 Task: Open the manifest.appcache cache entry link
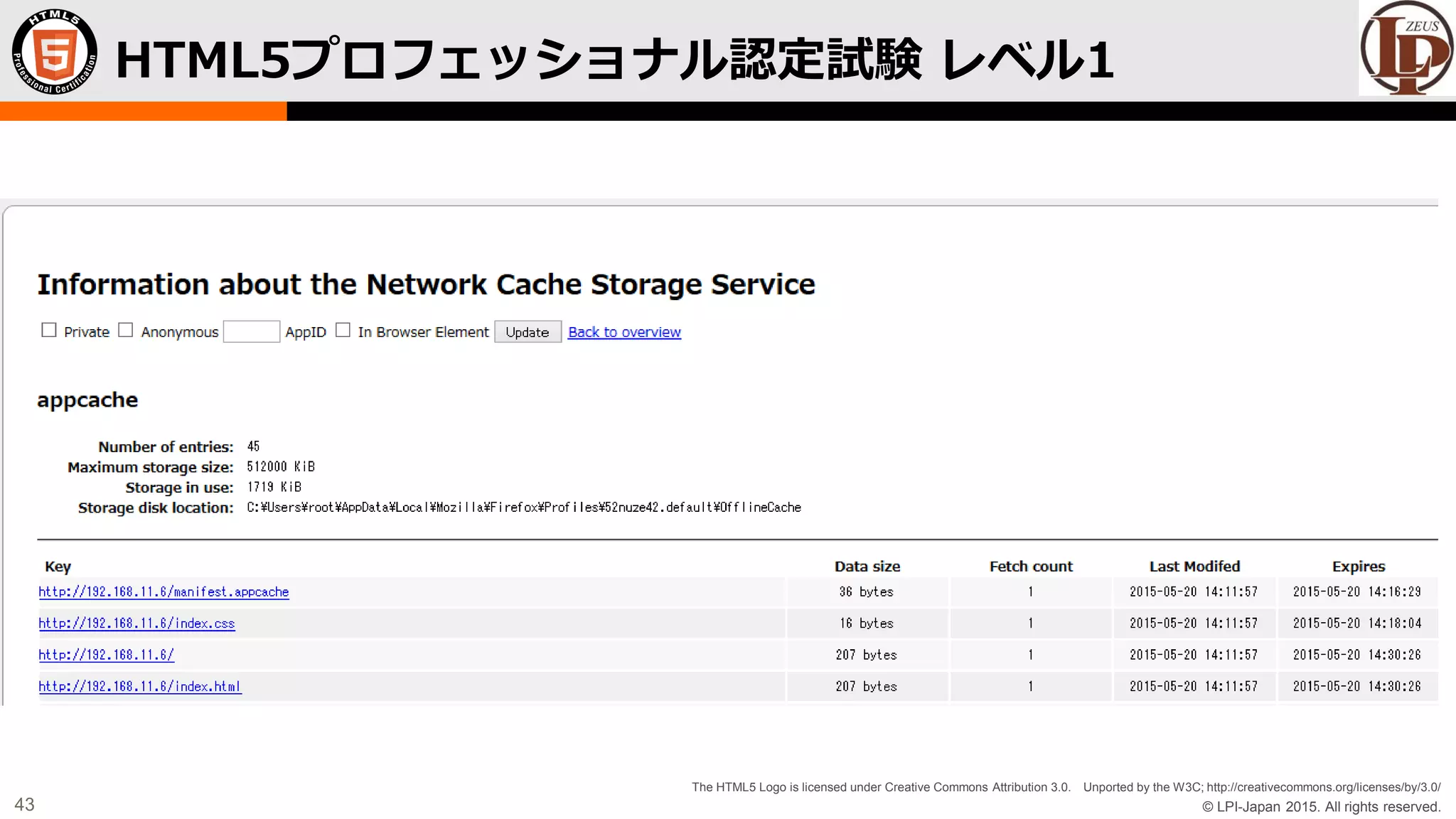tap(164, 591)
